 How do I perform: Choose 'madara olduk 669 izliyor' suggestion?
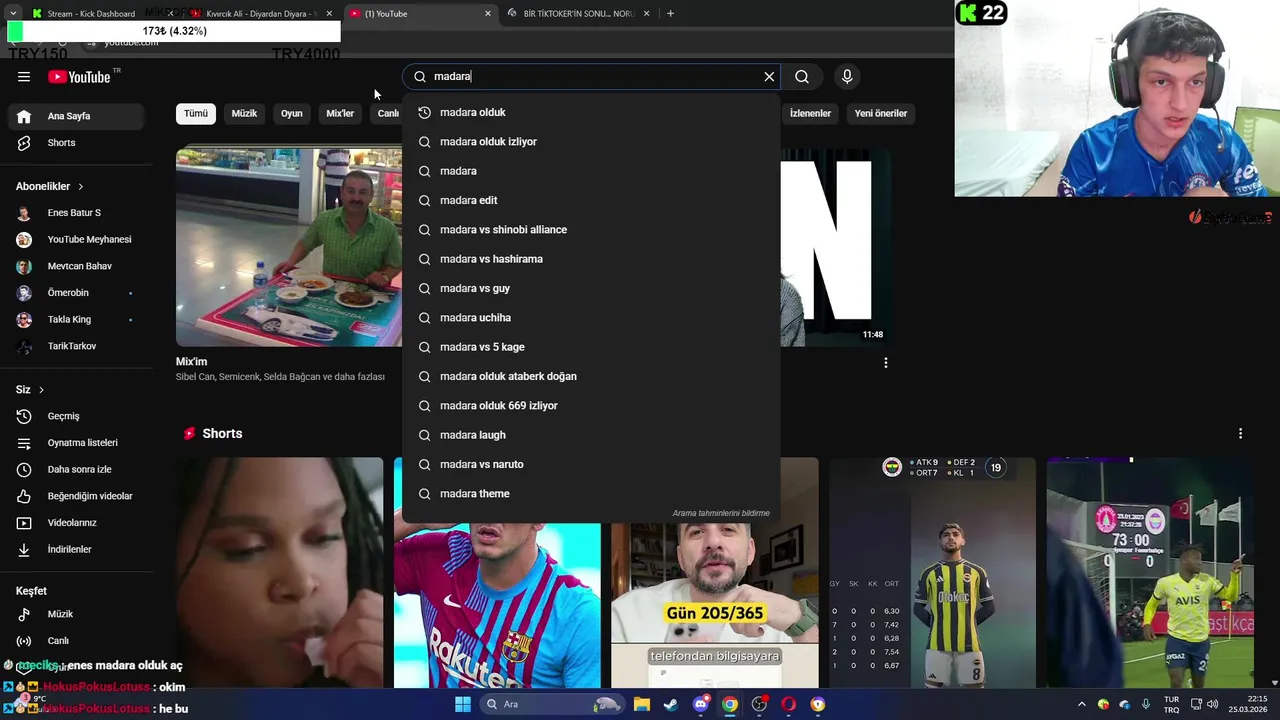point(591,406)
